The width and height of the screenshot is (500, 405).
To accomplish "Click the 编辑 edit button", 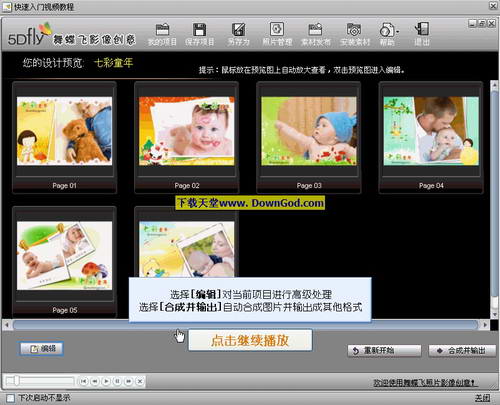I will click(41, 349).
